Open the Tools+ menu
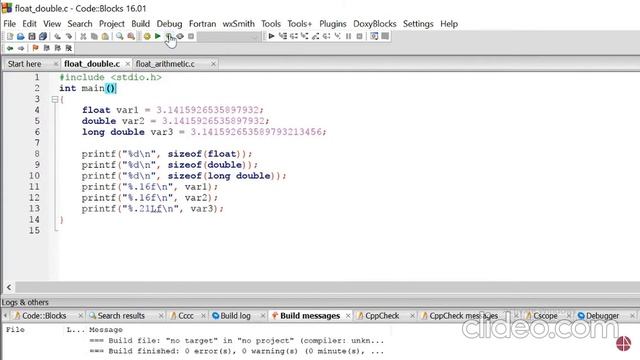This screenshot has height=360, width=640. (299, 24)
